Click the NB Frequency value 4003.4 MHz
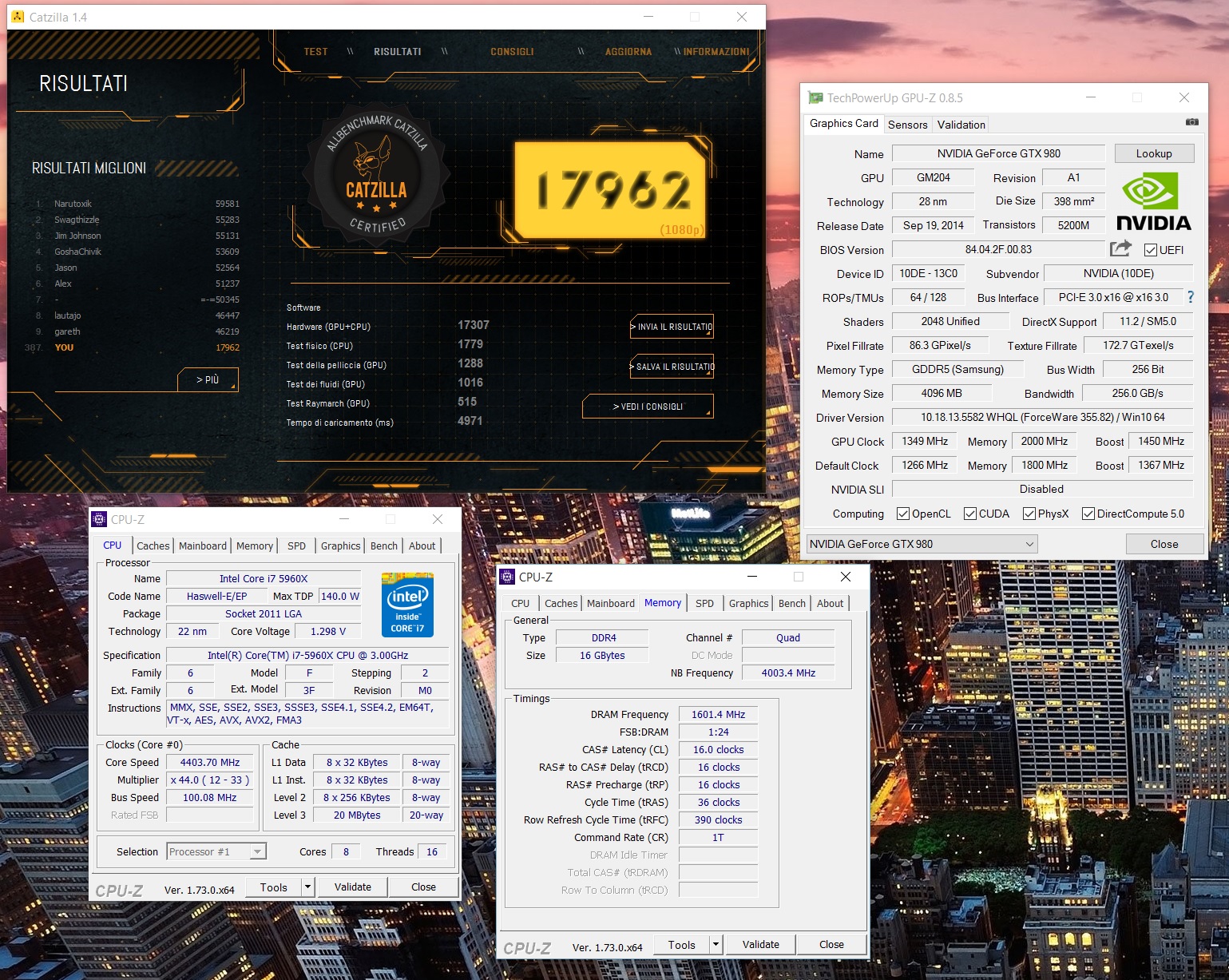This screenshot has height=980, width=1229. (788, 673)
